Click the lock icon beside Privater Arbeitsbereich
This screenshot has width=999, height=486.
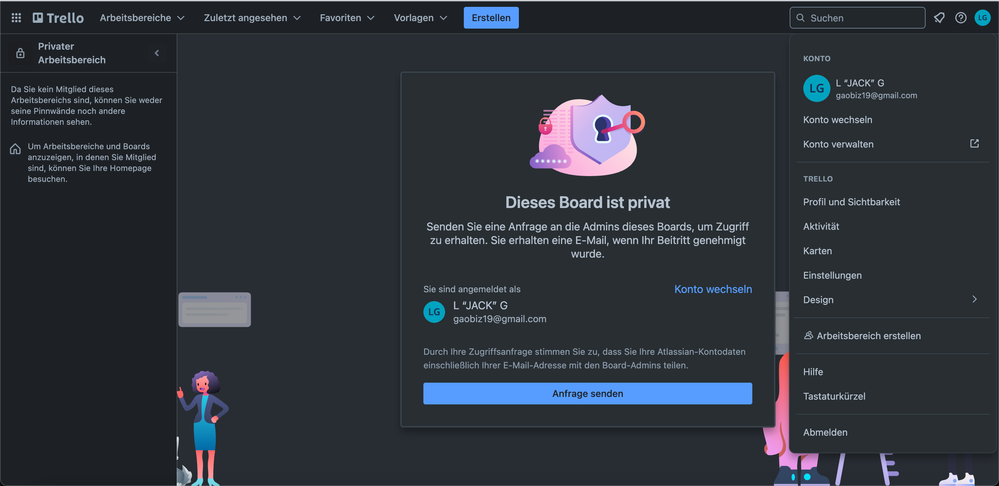[20, 54]
